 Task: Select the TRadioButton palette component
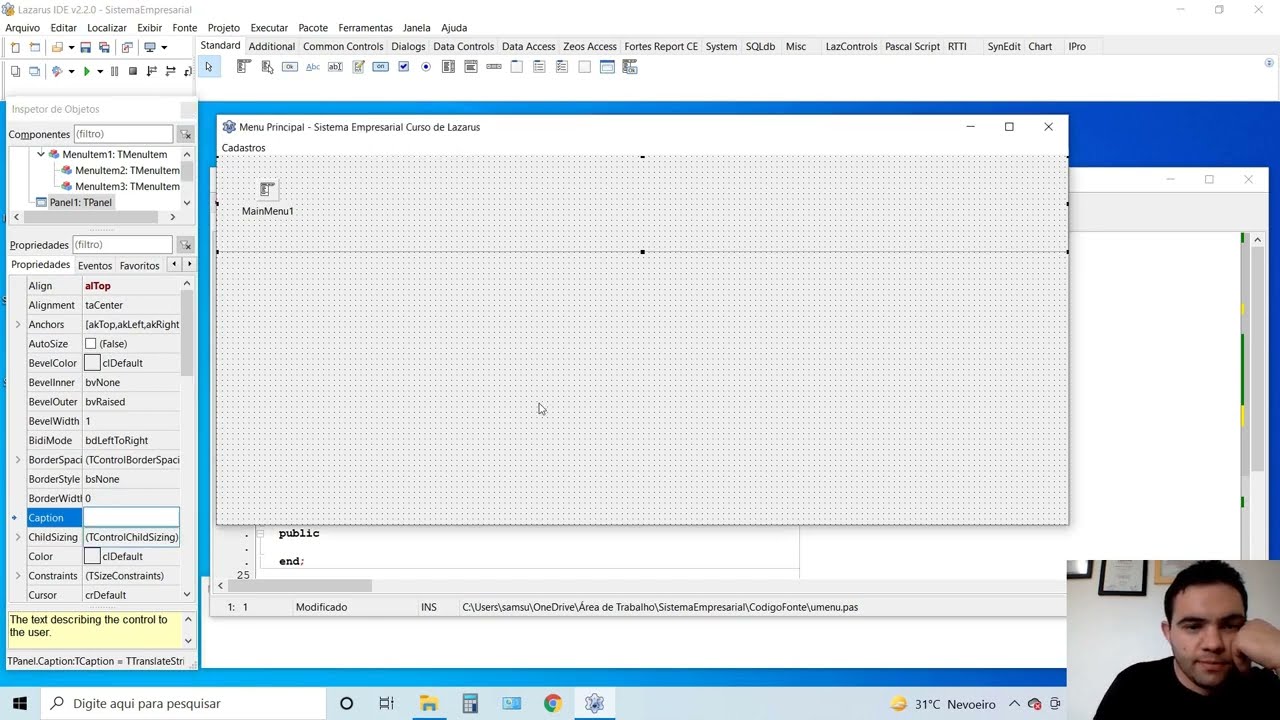click(x=426, y=67)
